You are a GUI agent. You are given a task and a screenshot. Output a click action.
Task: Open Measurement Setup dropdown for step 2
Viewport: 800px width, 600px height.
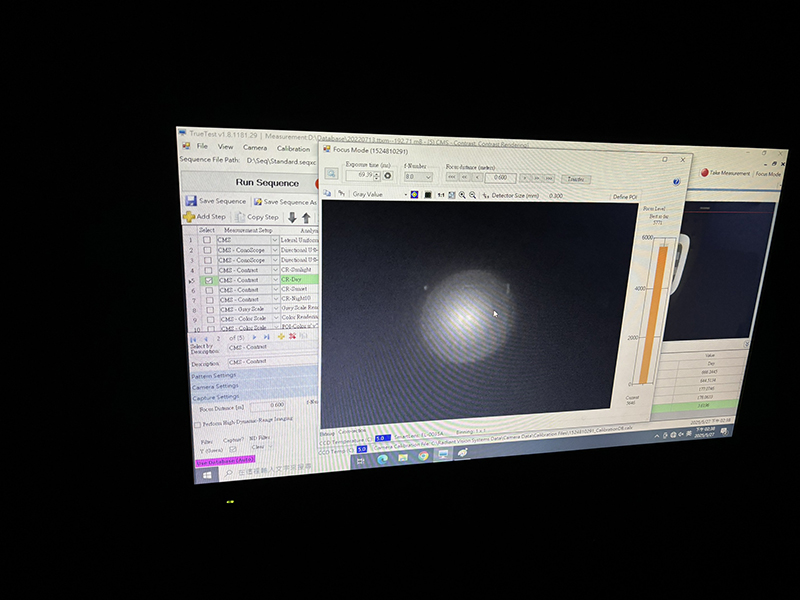coord(275,250)
